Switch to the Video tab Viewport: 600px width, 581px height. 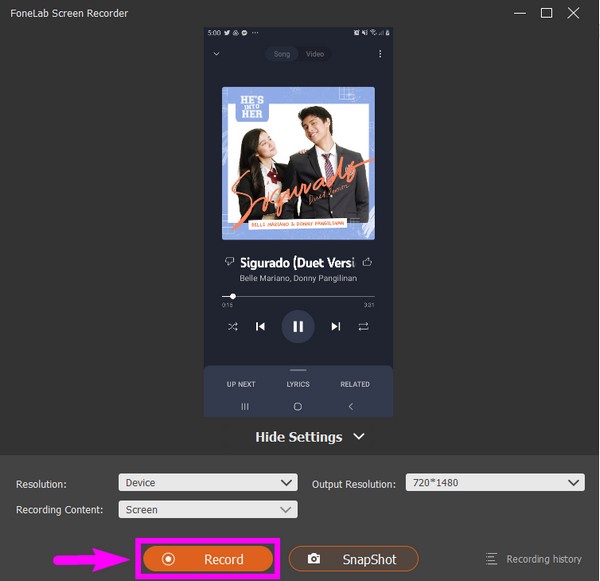(315, 54)
